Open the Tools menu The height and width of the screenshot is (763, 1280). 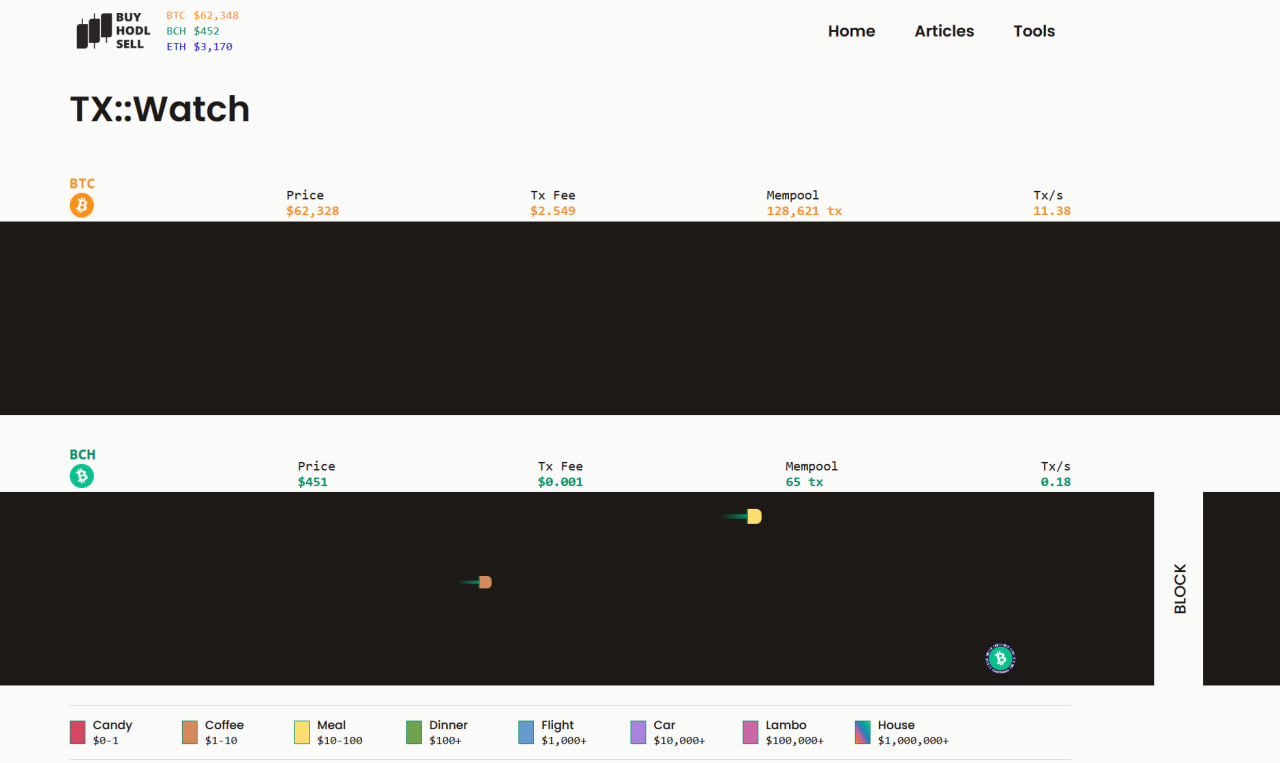tap(1034, 31)
